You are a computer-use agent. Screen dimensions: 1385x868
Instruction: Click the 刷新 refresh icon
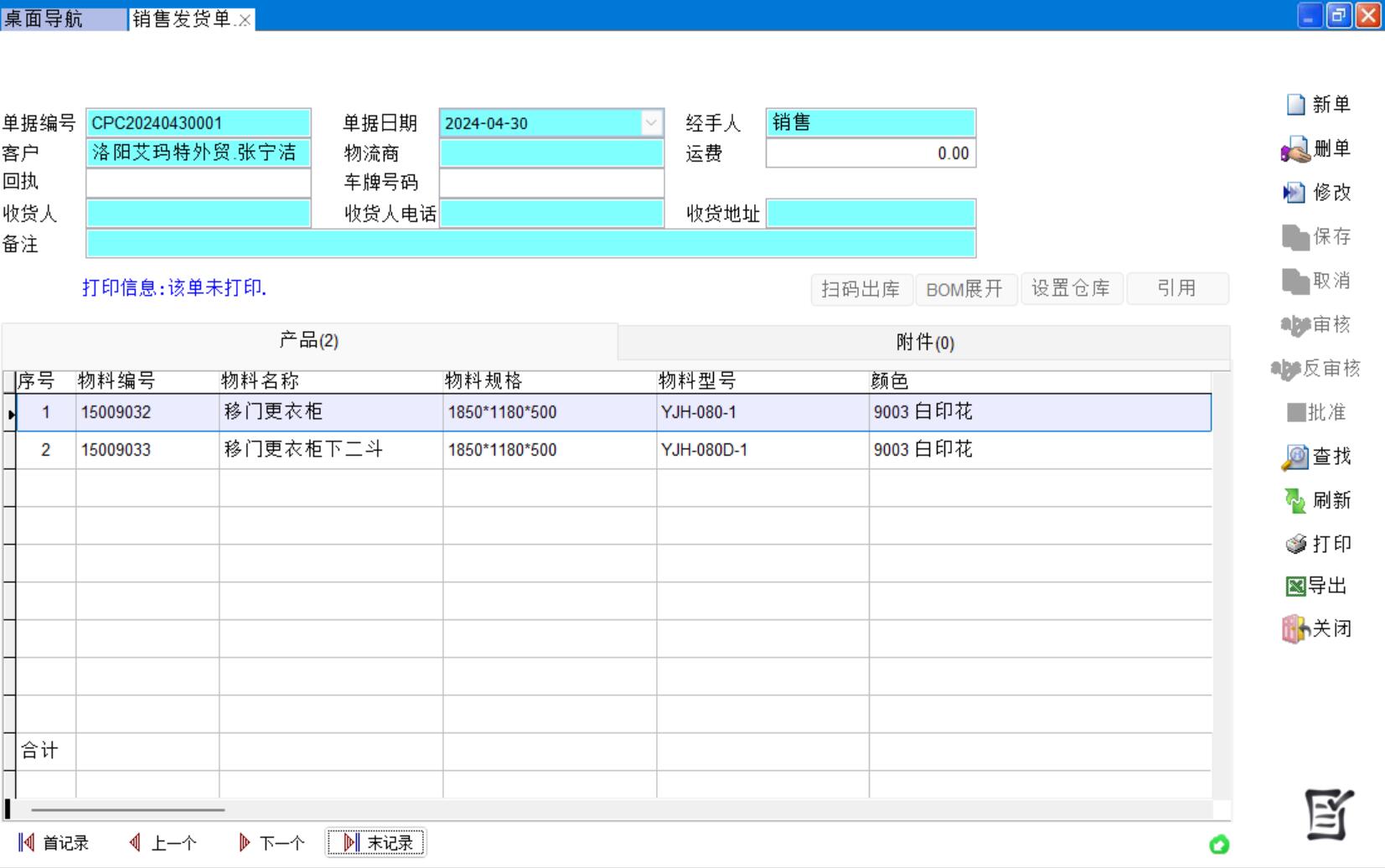click(1295, 501)
